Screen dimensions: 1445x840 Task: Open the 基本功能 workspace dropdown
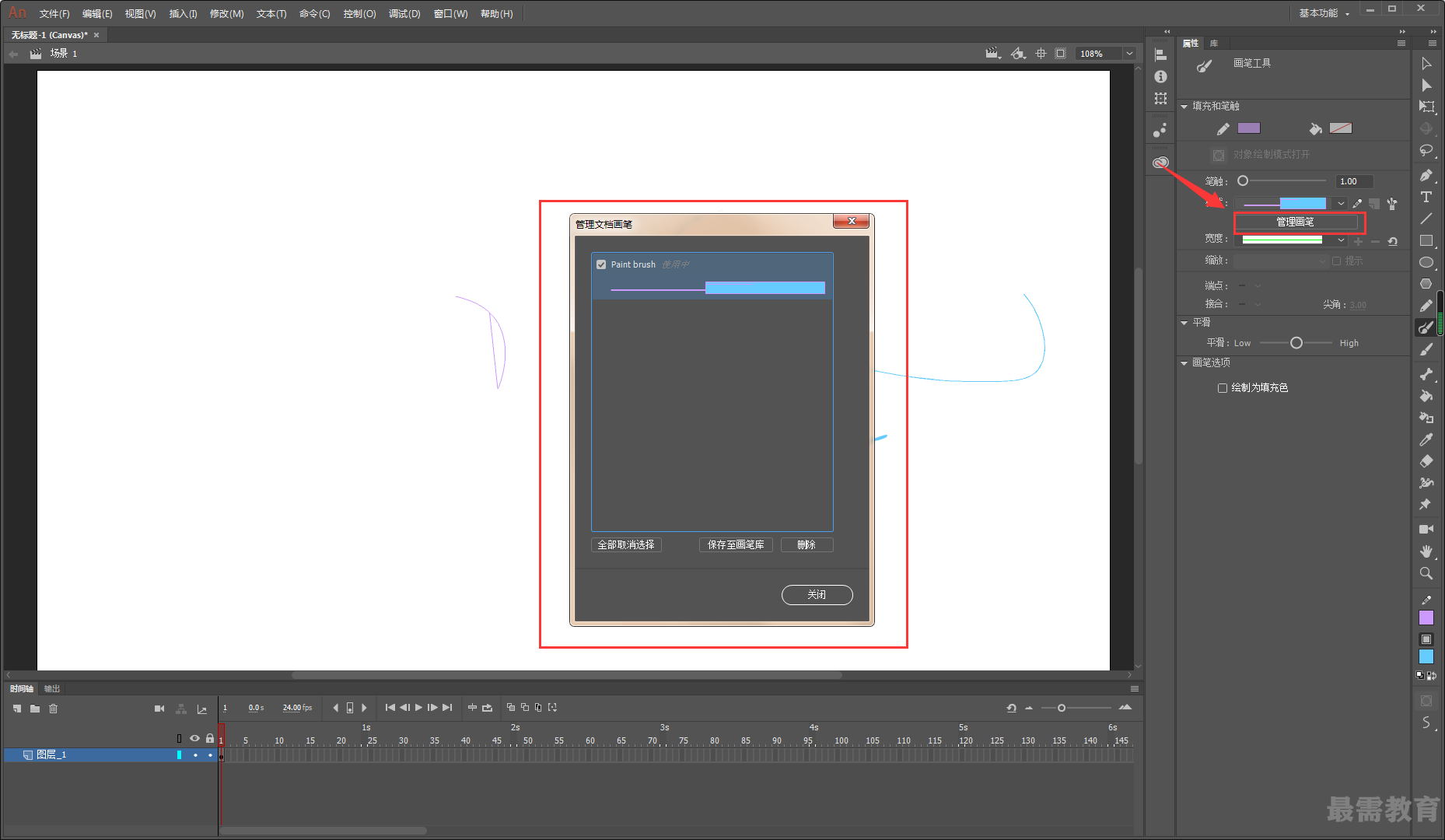1324,13
